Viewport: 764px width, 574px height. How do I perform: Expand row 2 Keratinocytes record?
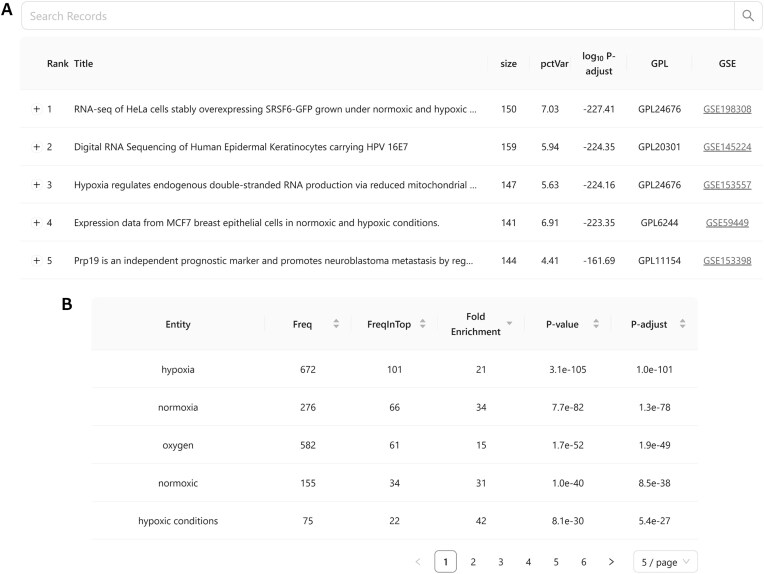(37, 147)
